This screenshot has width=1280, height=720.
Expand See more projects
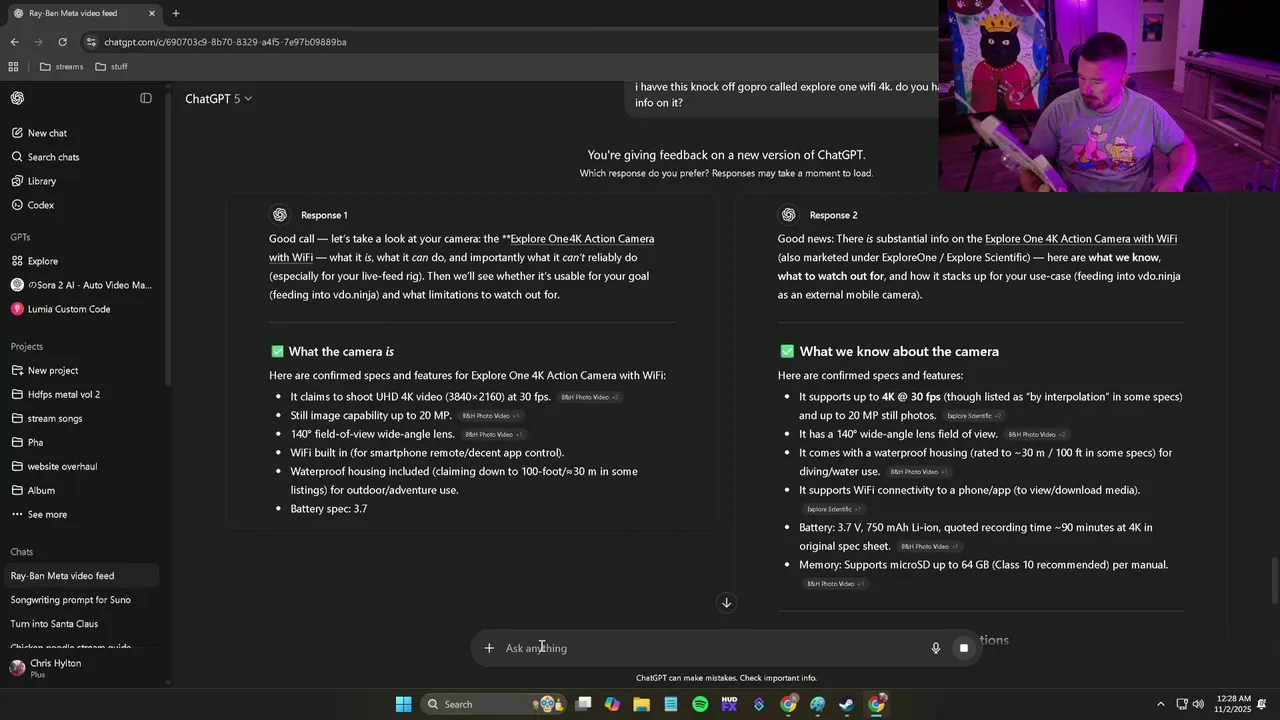tap(47, 514)
